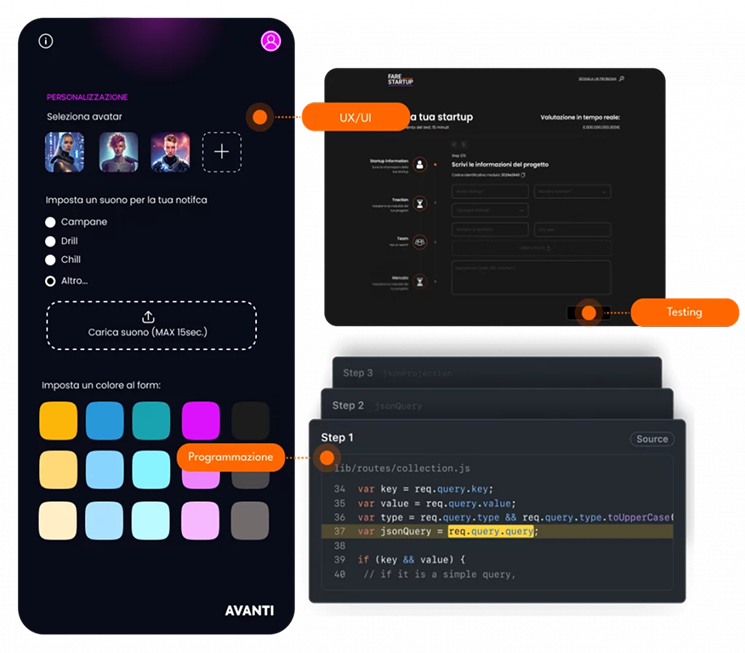
Task: Open the Step 3 collapsed card
Action: 497,372
